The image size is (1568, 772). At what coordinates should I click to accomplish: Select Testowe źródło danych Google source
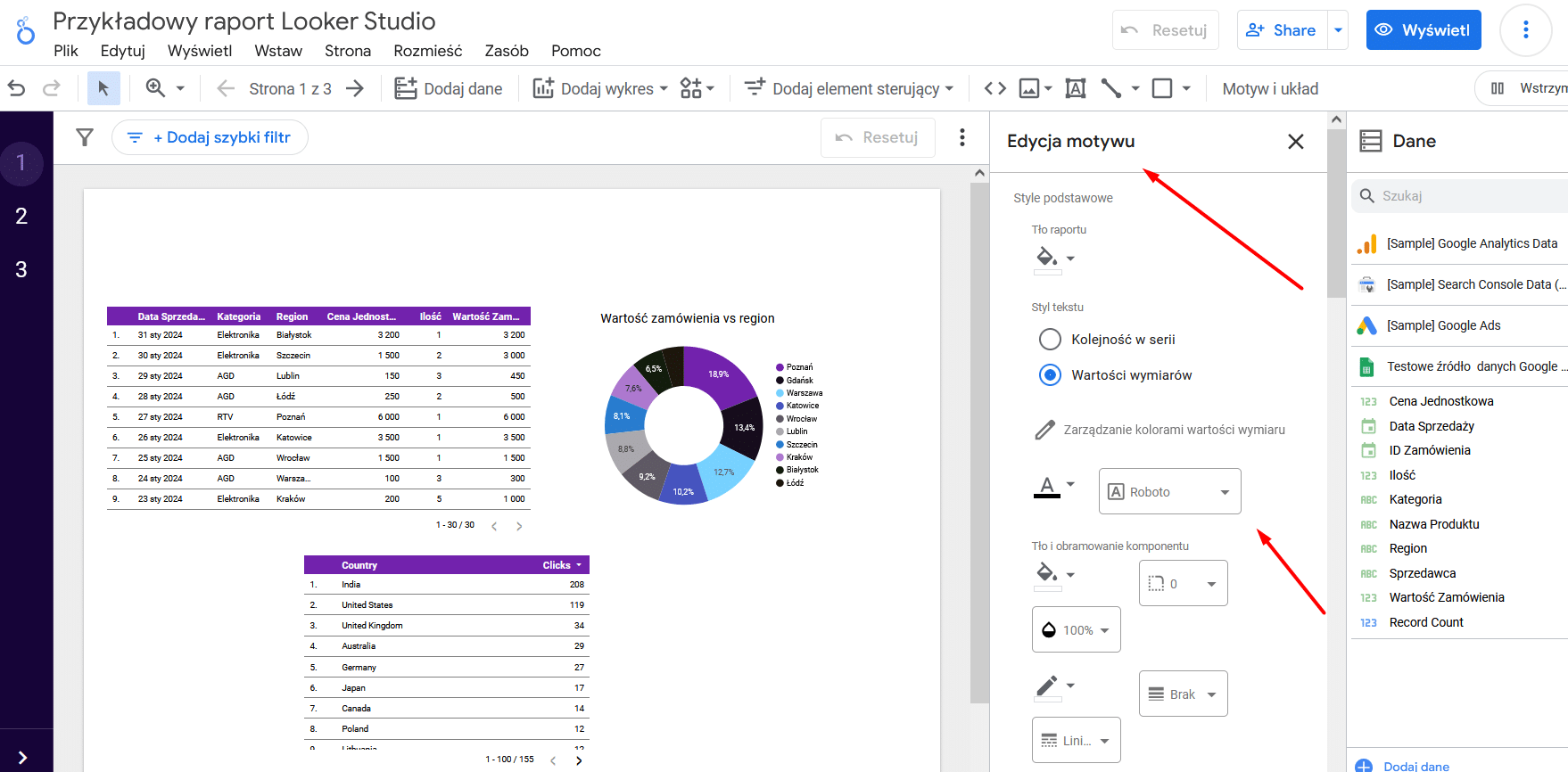click(x=1460, y=366)
